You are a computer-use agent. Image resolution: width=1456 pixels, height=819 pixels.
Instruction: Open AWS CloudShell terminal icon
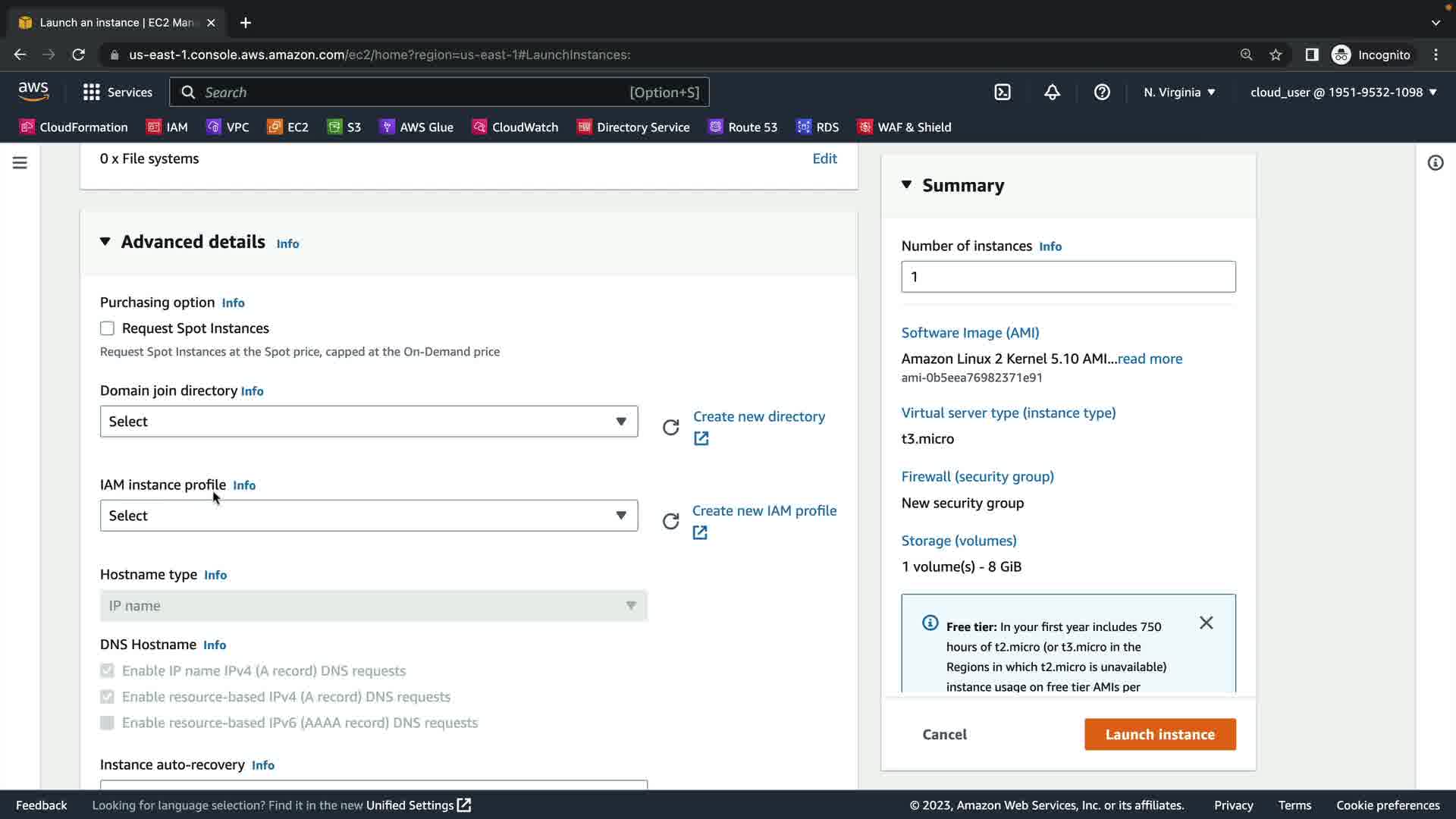click(x=1003, y=93)
